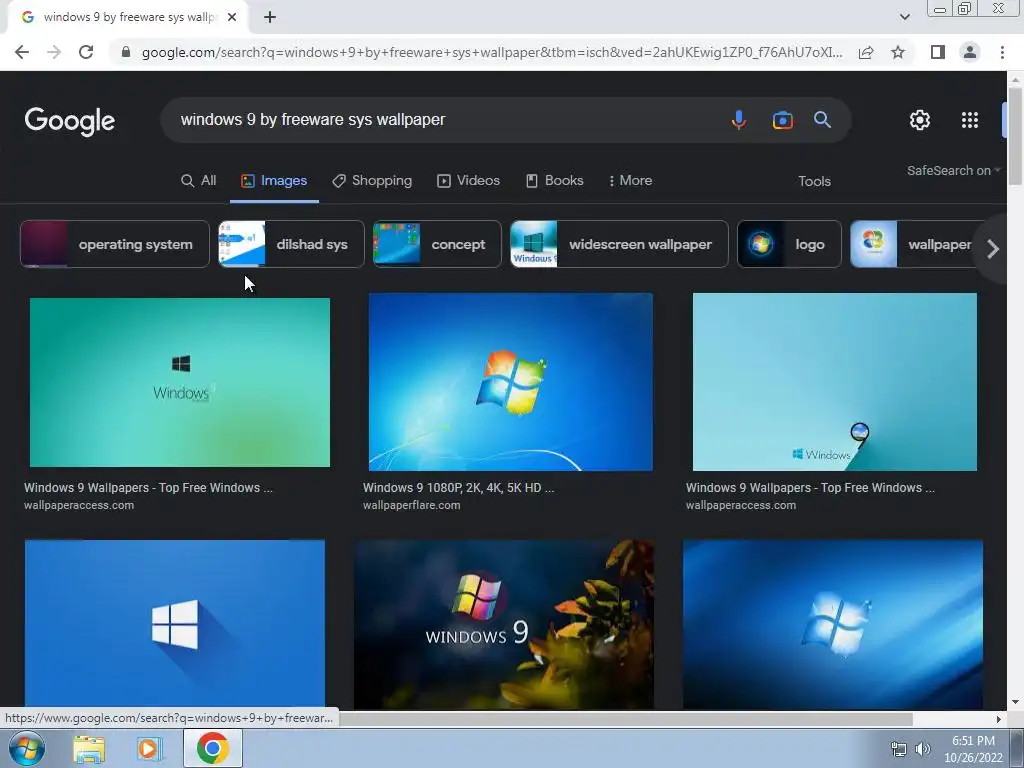The width and height of the screenshot is (1024, 768).
Task: Open the WINDOWS 9 autumn leaves wallpaper
Action: point(504,624)
